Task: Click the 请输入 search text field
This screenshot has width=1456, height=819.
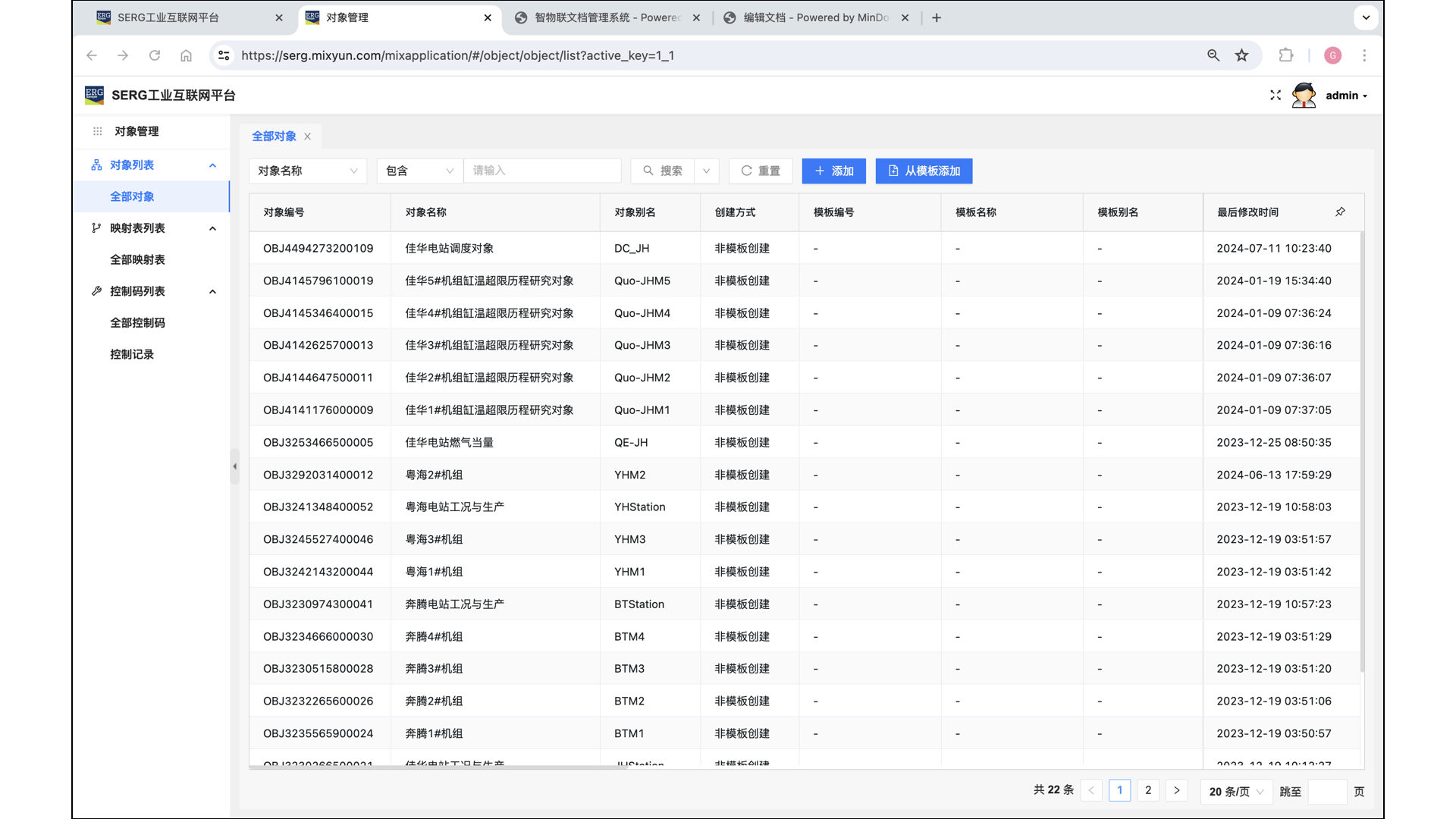Action: 541,171
